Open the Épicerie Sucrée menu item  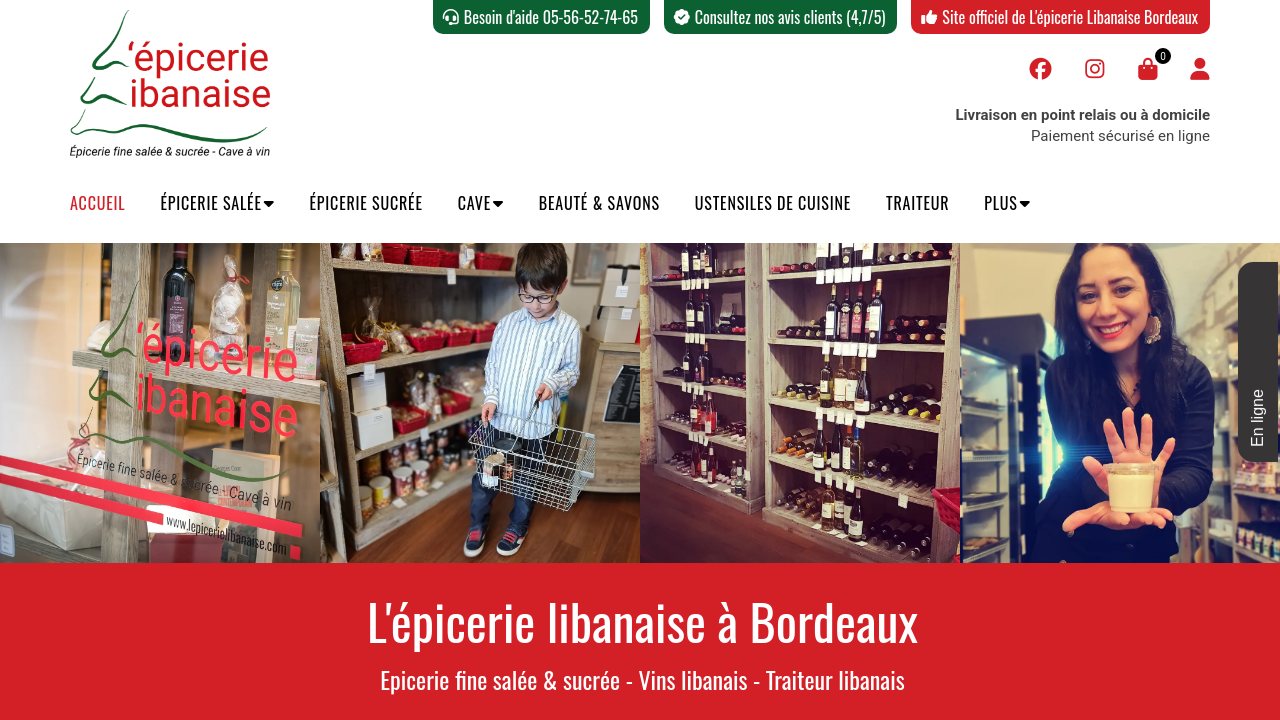point(366,203)
